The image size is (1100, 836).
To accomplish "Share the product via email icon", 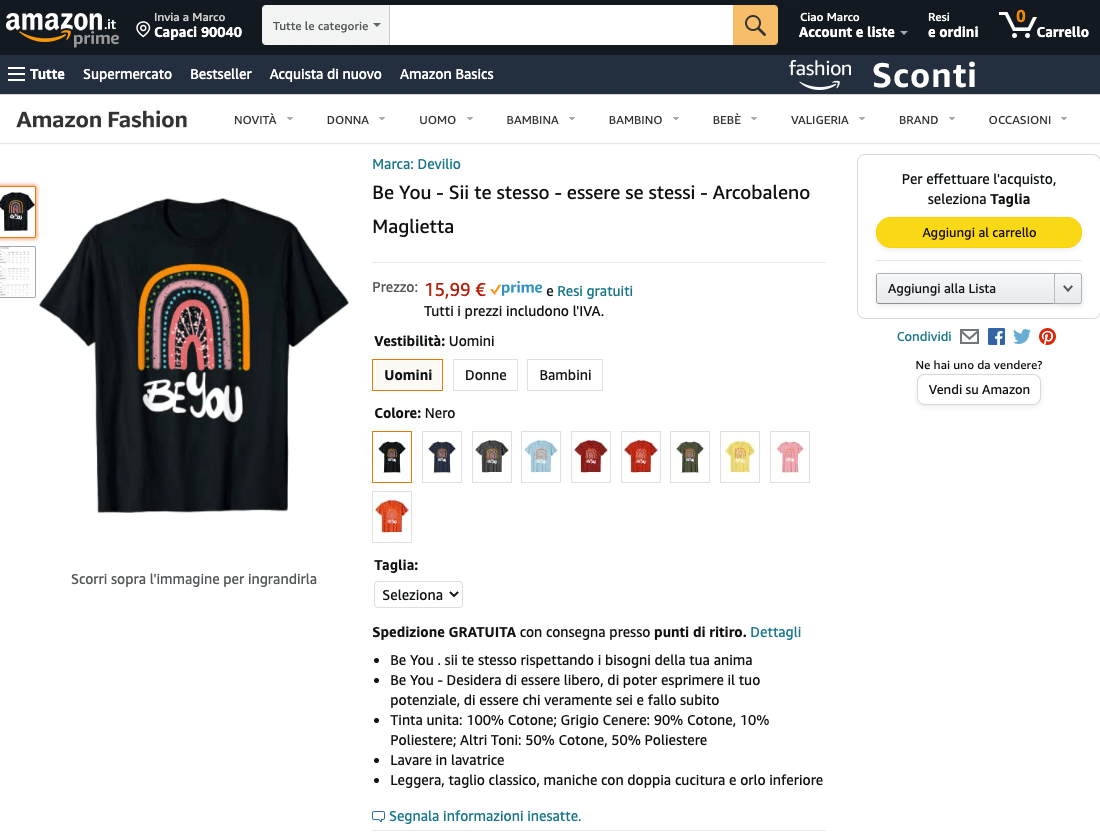I will tap(969, 336).
